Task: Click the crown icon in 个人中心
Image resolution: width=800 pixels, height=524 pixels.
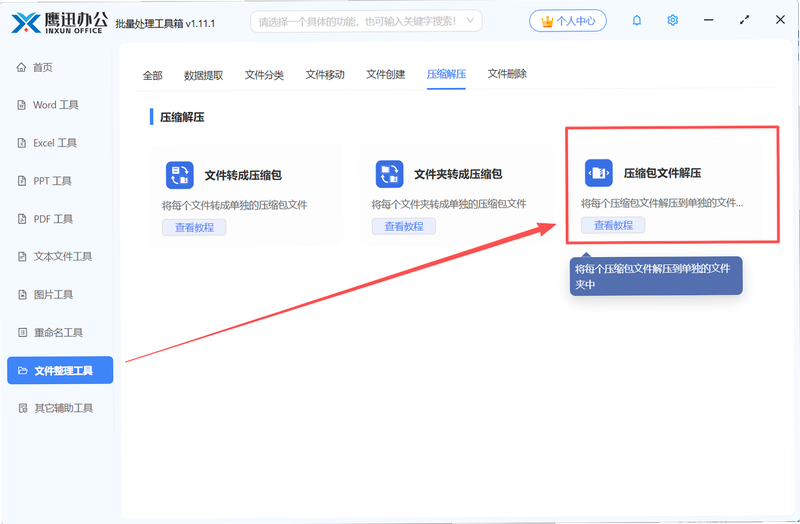Action: tap(547, 21)
